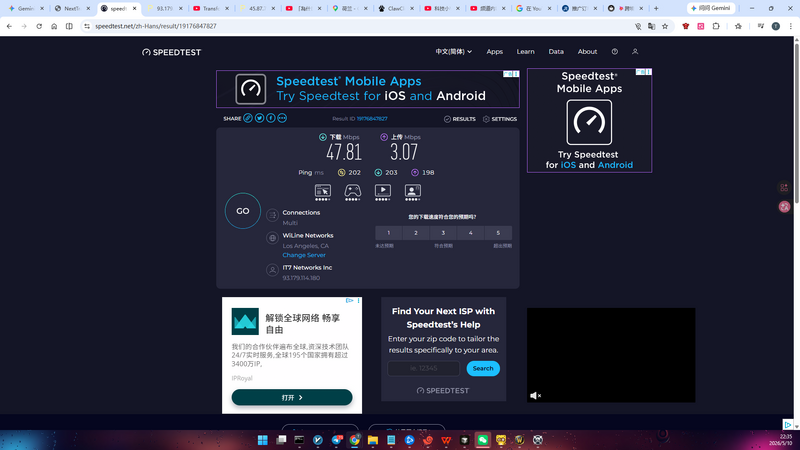Open the account profile icon in header
Image resolution: width=800 pixels, height=450 pixels.
635,52
